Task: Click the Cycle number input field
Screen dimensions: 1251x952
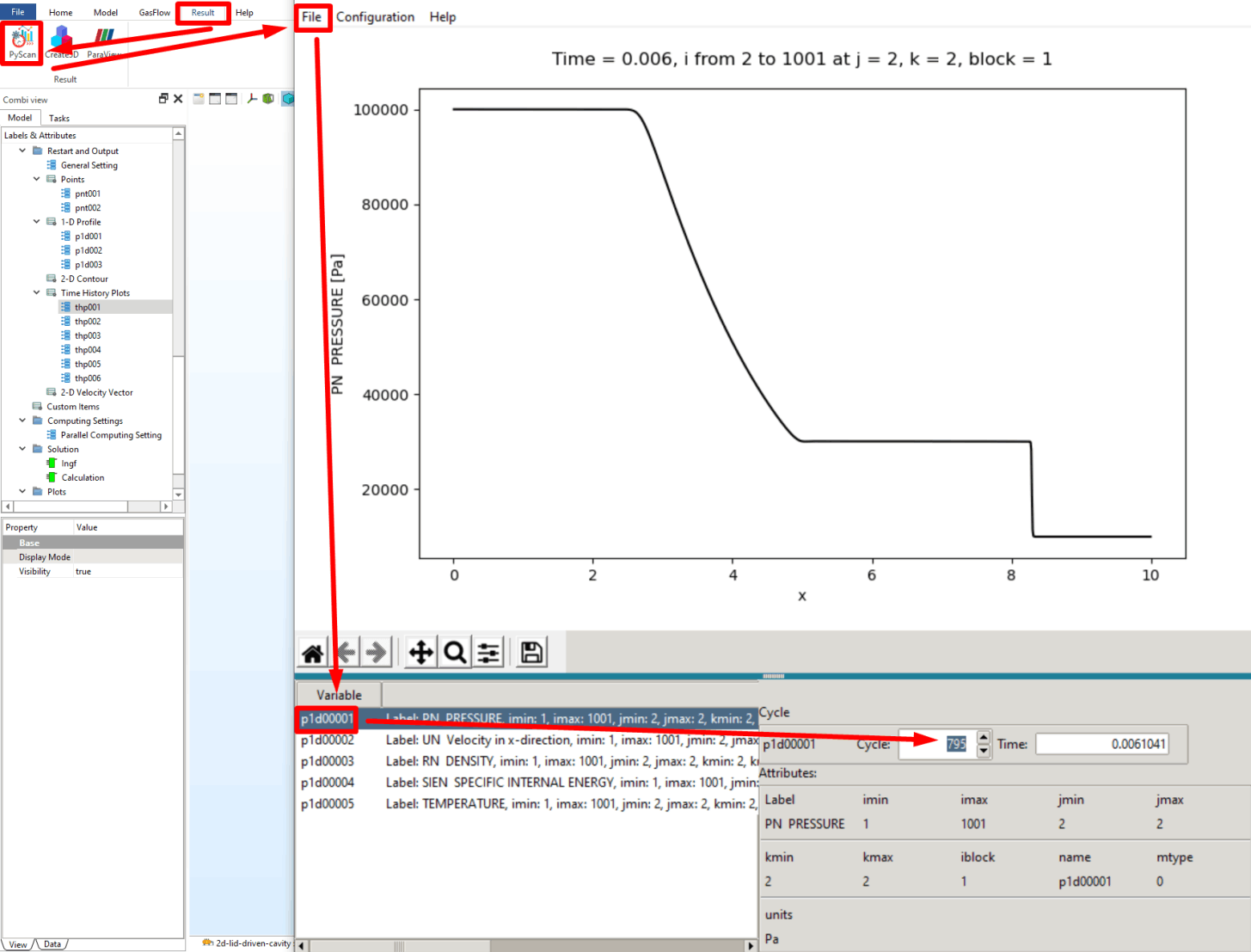Action: 937,744
